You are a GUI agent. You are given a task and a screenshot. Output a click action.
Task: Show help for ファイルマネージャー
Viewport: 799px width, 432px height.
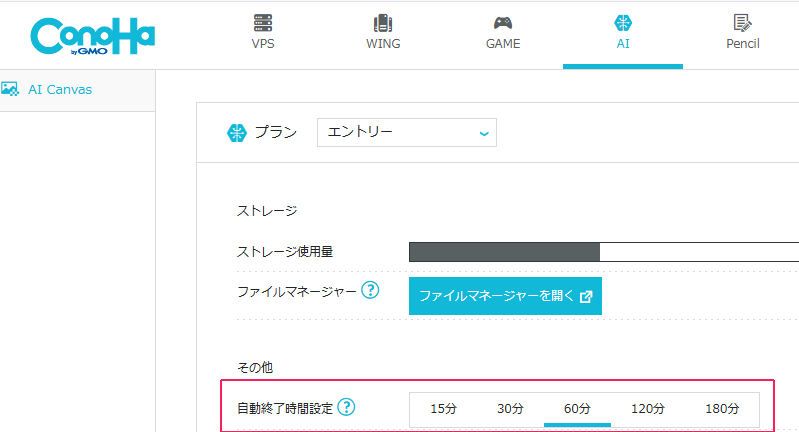370,290
